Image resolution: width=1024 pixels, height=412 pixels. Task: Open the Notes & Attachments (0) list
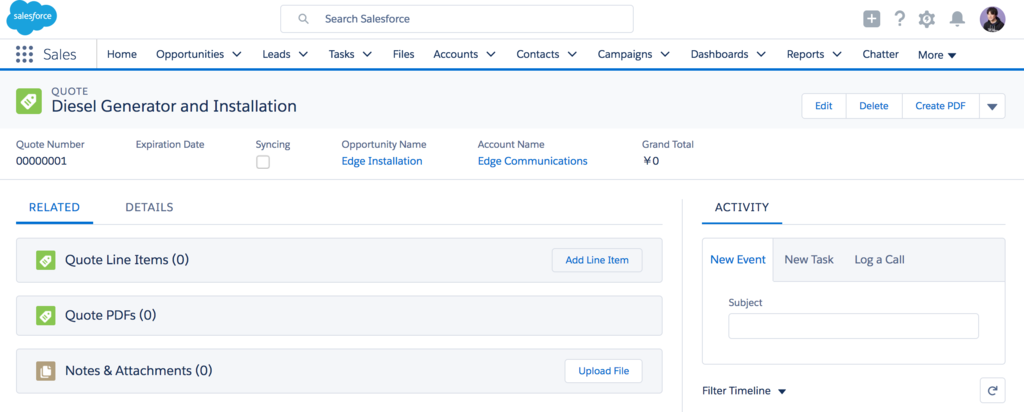click(138, 371)
